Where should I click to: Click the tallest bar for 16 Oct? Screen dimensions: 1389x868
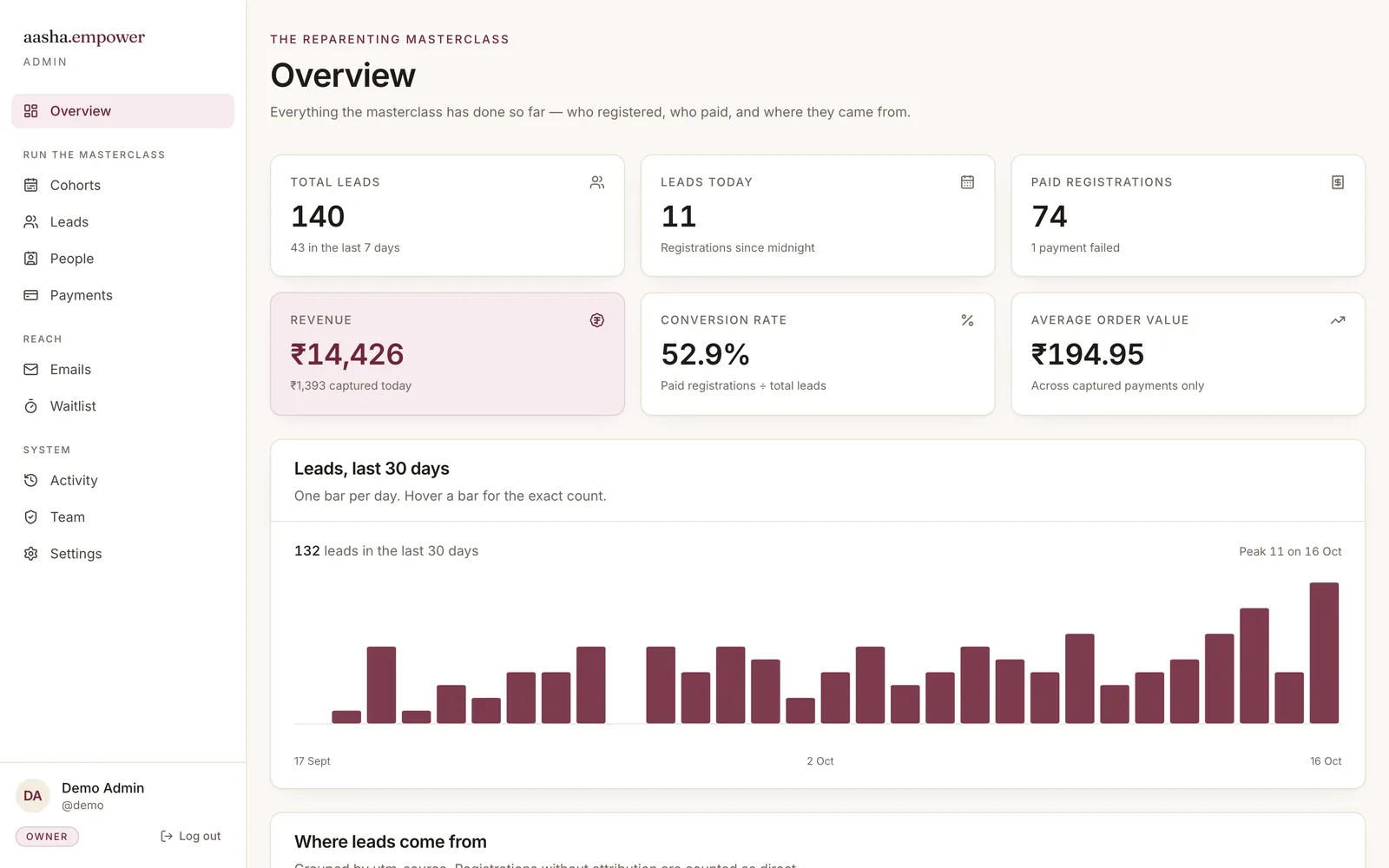click(1324, 653)
